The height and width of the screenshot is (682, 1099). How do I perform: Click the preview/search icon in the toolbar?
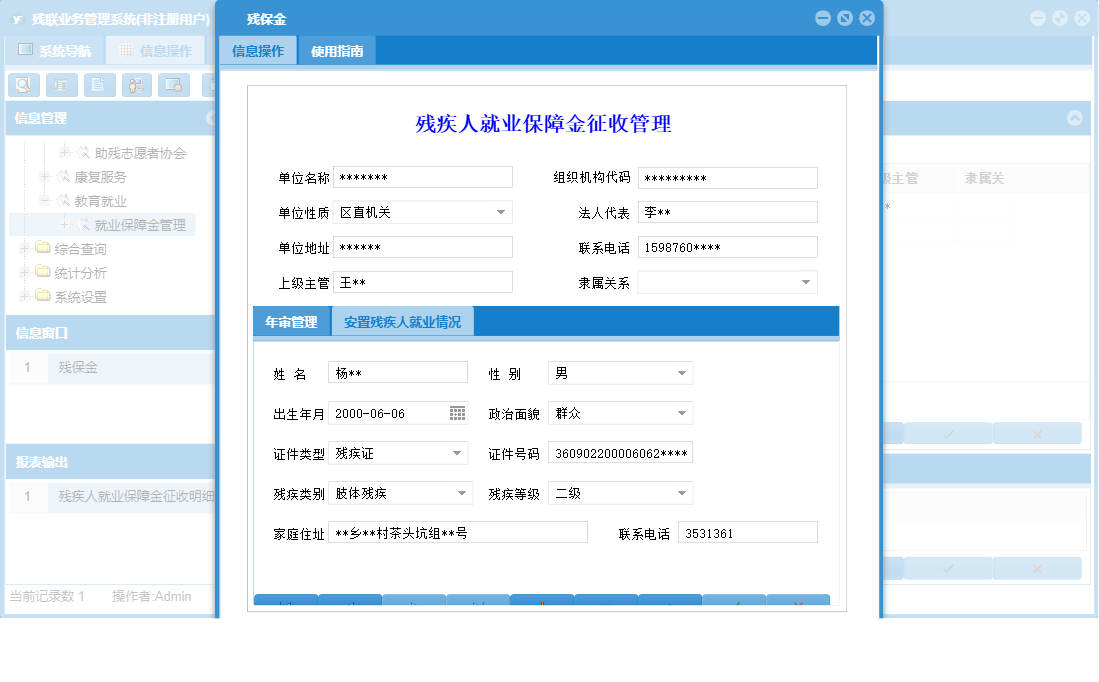point(24,85)
